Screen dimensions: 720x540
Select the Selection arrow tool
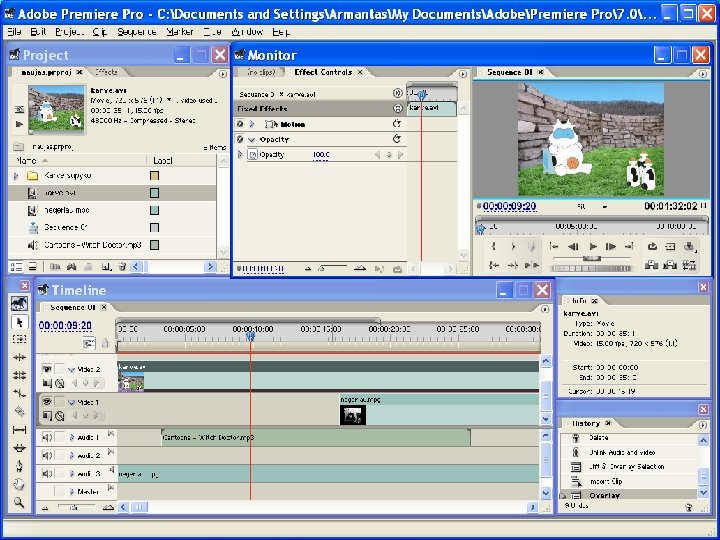click(19, 322)
